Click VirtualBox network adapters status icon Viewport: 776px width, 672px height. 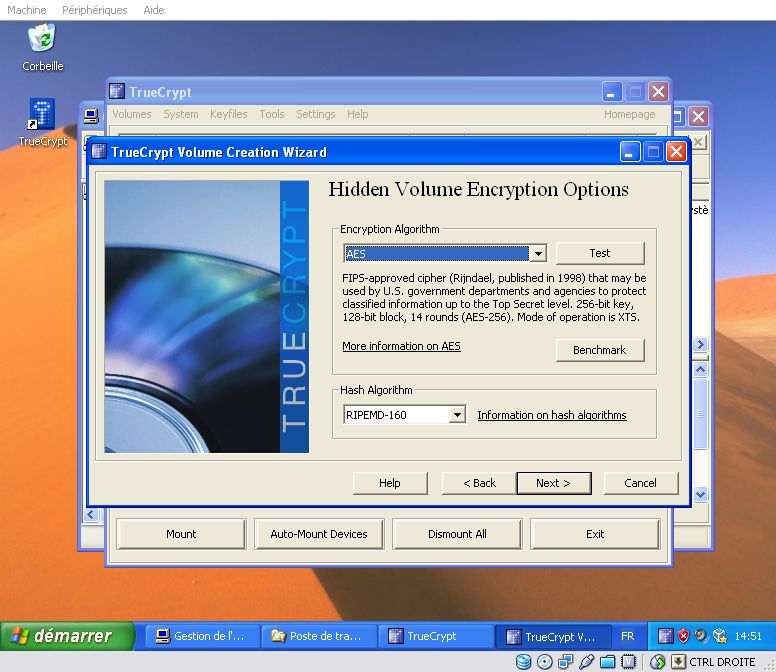[566, 662]
